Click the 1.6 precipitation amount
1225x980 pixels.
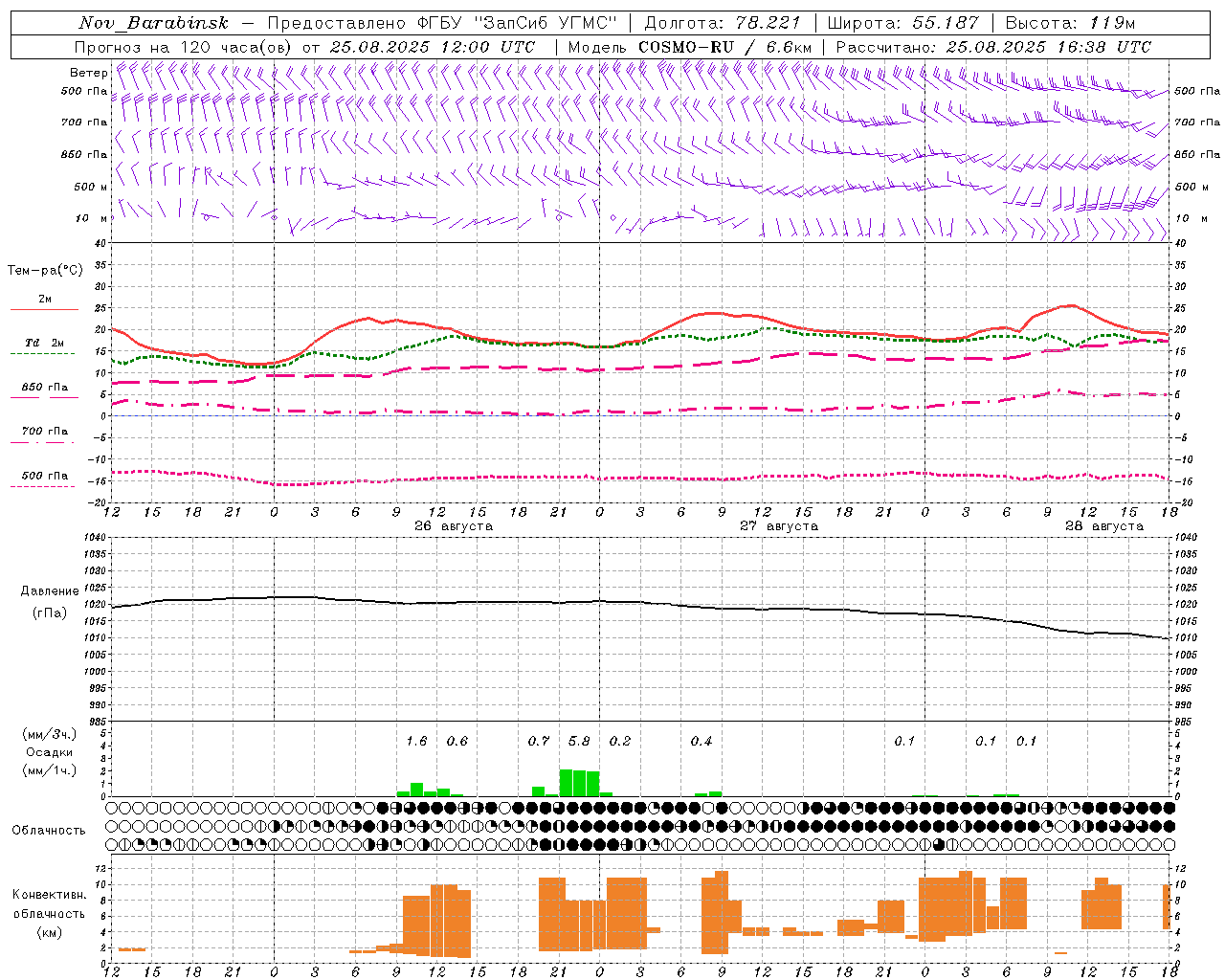[x=416, y=742]
